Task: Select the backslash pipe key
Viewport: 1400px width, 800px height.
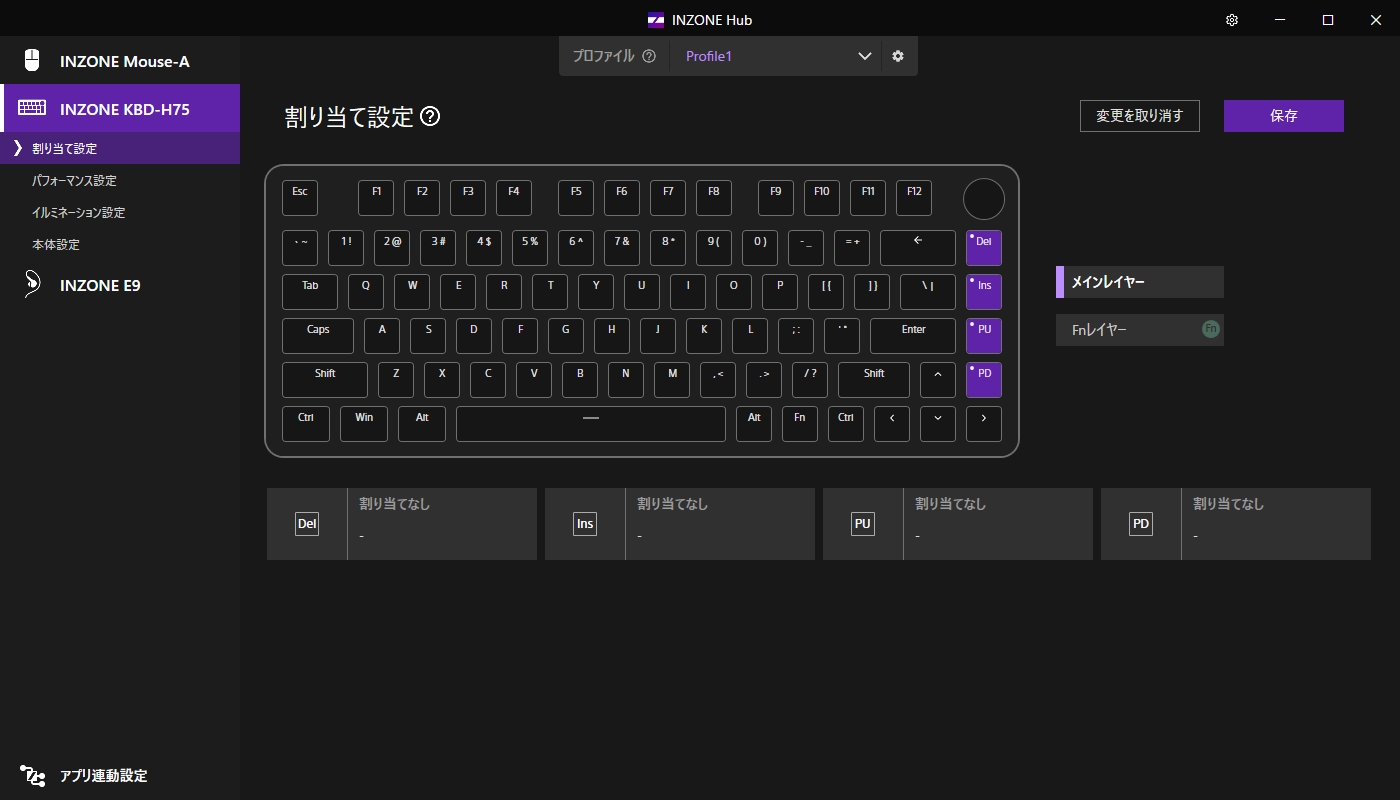Action: click(928, 292)
